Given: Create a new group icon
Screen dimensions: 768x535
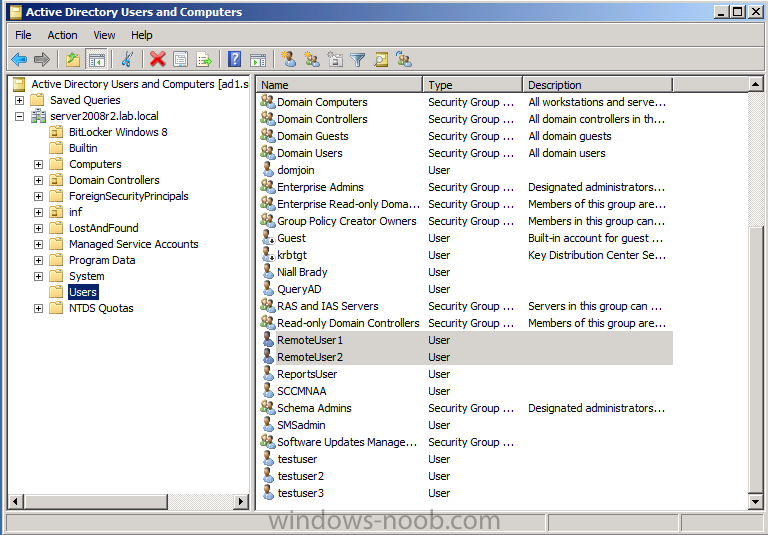Looking at the screenshot, I should coord(312,60).
